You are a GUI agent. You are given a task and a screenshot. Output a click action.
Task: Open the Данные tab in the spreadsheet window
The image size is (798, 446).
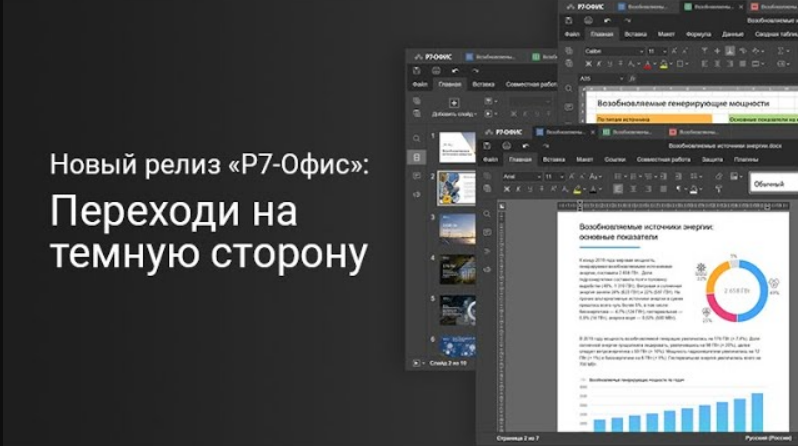pos(732,34)
